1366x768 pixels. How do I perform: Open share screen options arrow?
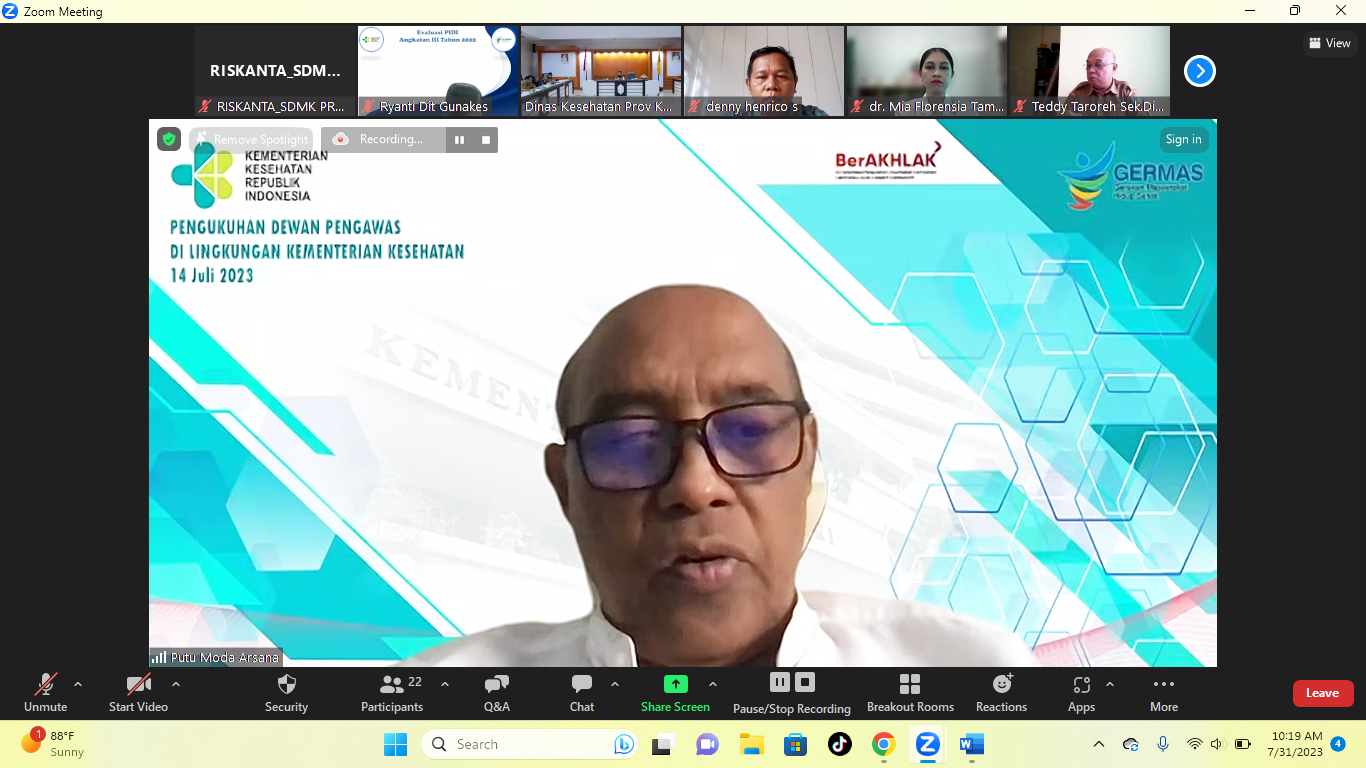pyautogui.click(x=713, y=685)
